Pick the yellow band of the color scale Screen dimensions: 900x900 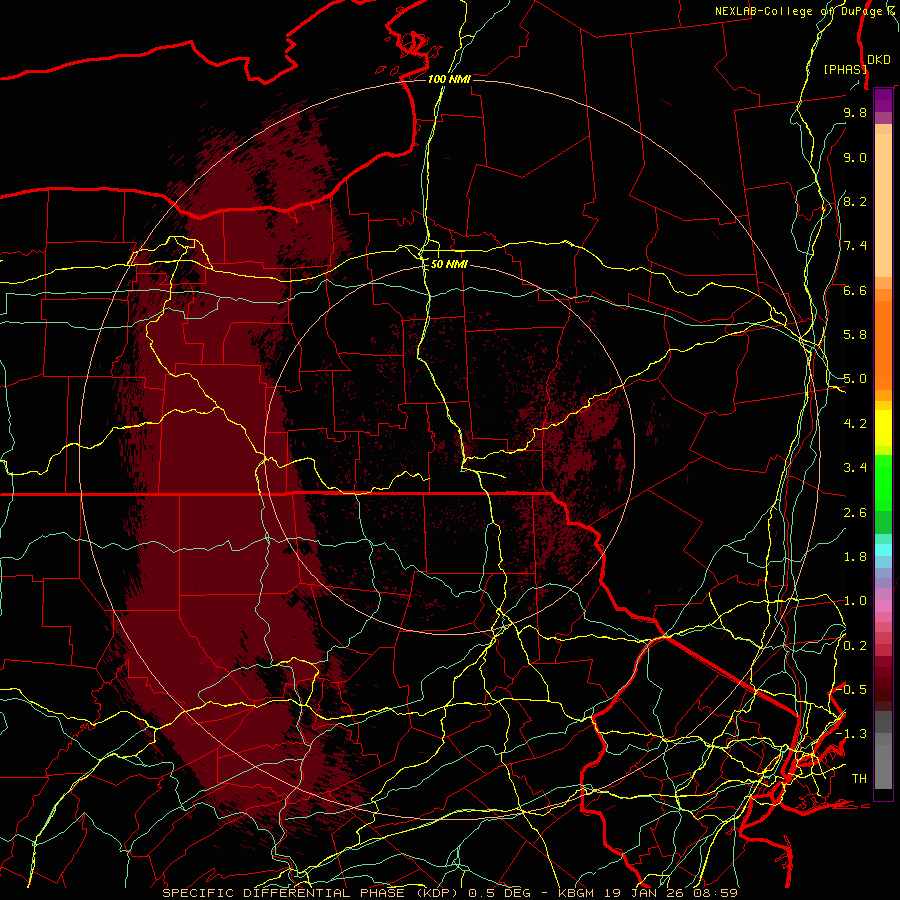tap(883, 428)
